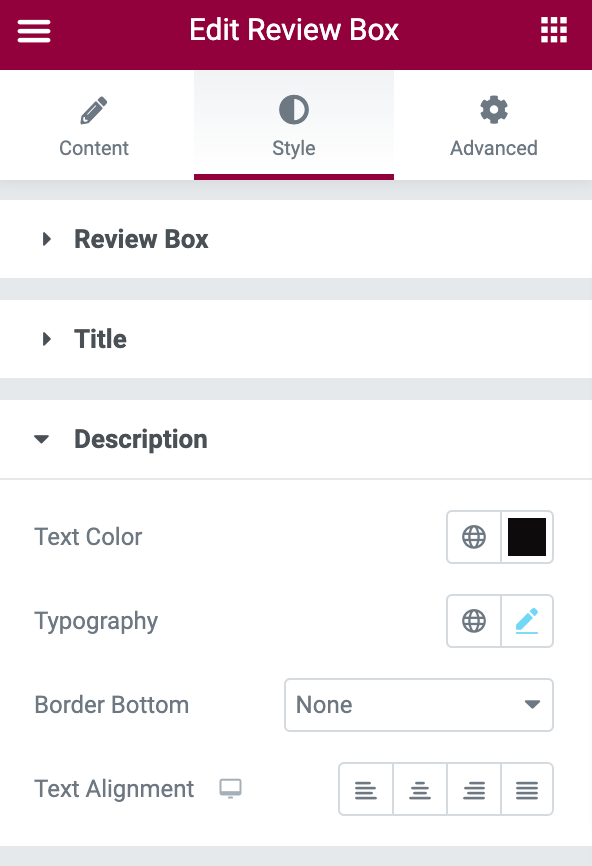Open the Border Bottom dropdown
Viewport: 592px width, 866px height.
click(419, 705)
